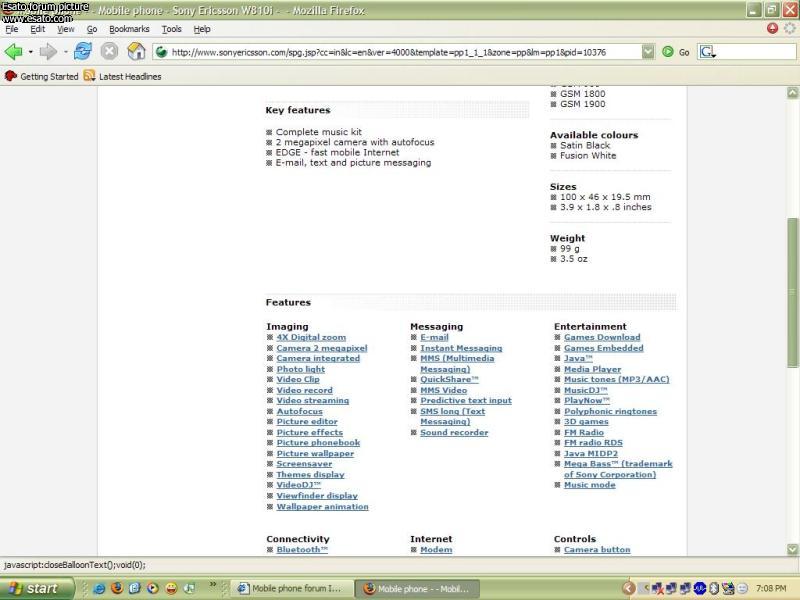Viewport: 800px width, 600px height.
Task: Open the Help menu
Action: pos(202,29)
